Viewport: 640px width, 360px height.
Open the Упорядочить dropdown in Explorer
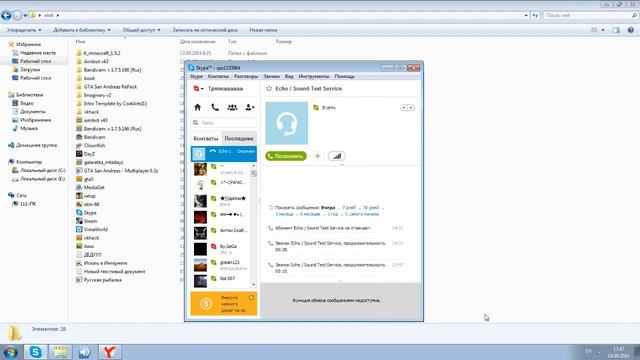(x=24, y=30)
